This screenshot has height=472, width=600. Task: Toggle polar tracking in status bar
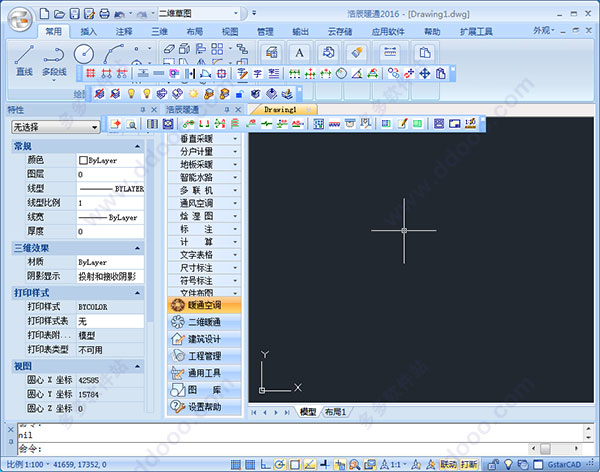click(x=280, y=464)
